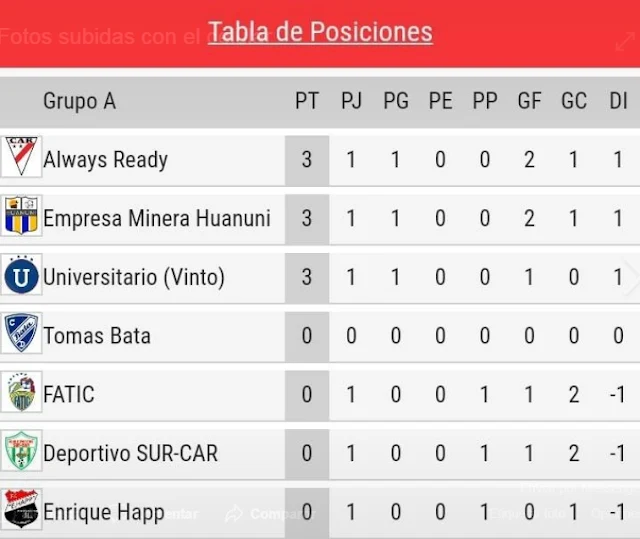Click the GF column header

(529, 101)
